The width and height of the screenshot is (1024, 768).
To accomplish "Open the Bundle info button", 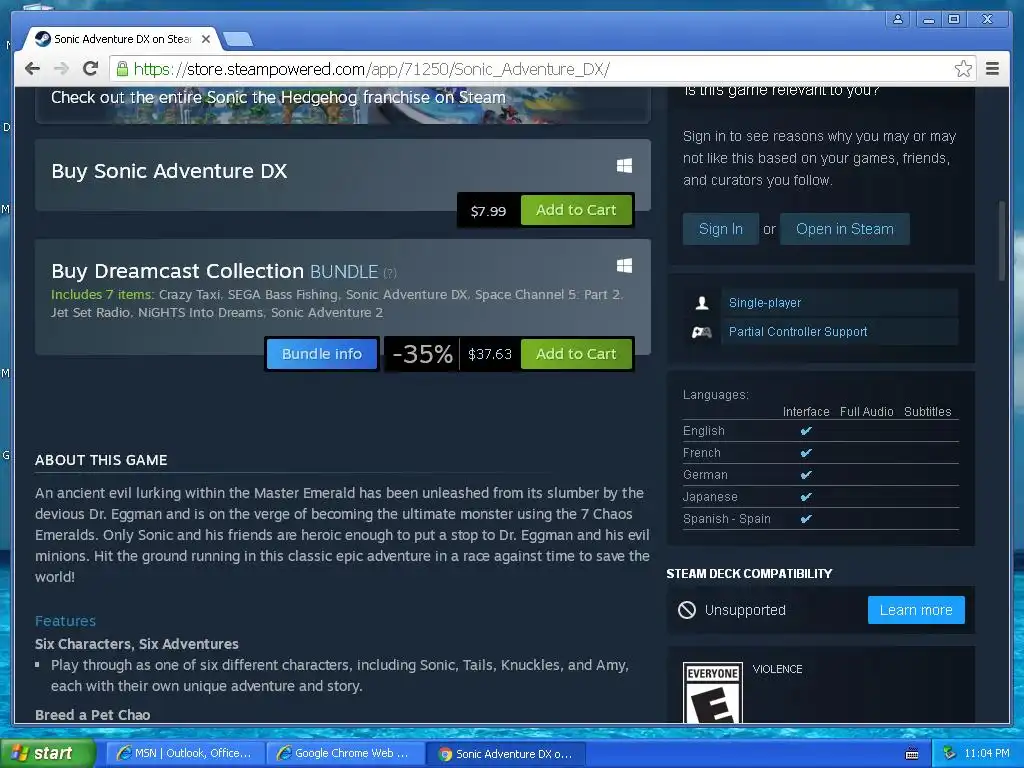I will pyautogui.click(x=321, y=354).
